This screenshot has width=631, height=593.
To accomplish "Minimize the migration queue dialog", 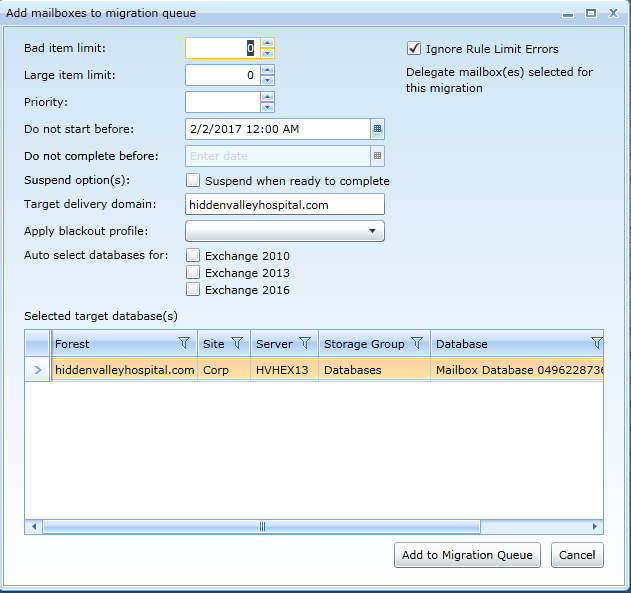I will coord(568,14).
